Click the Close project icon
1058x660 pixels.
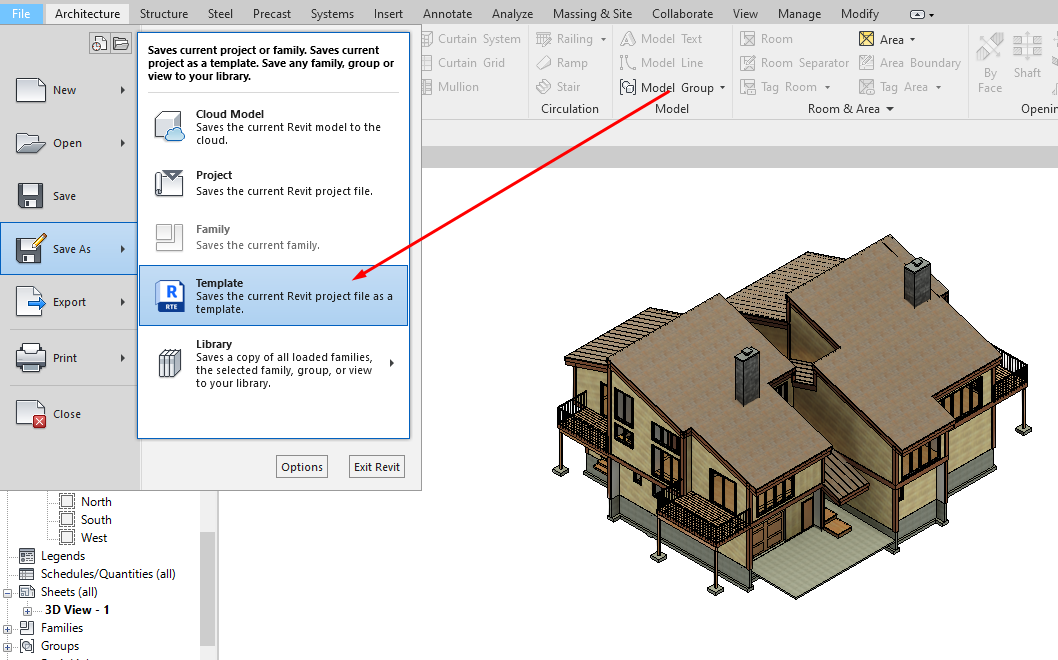(31, 413)
